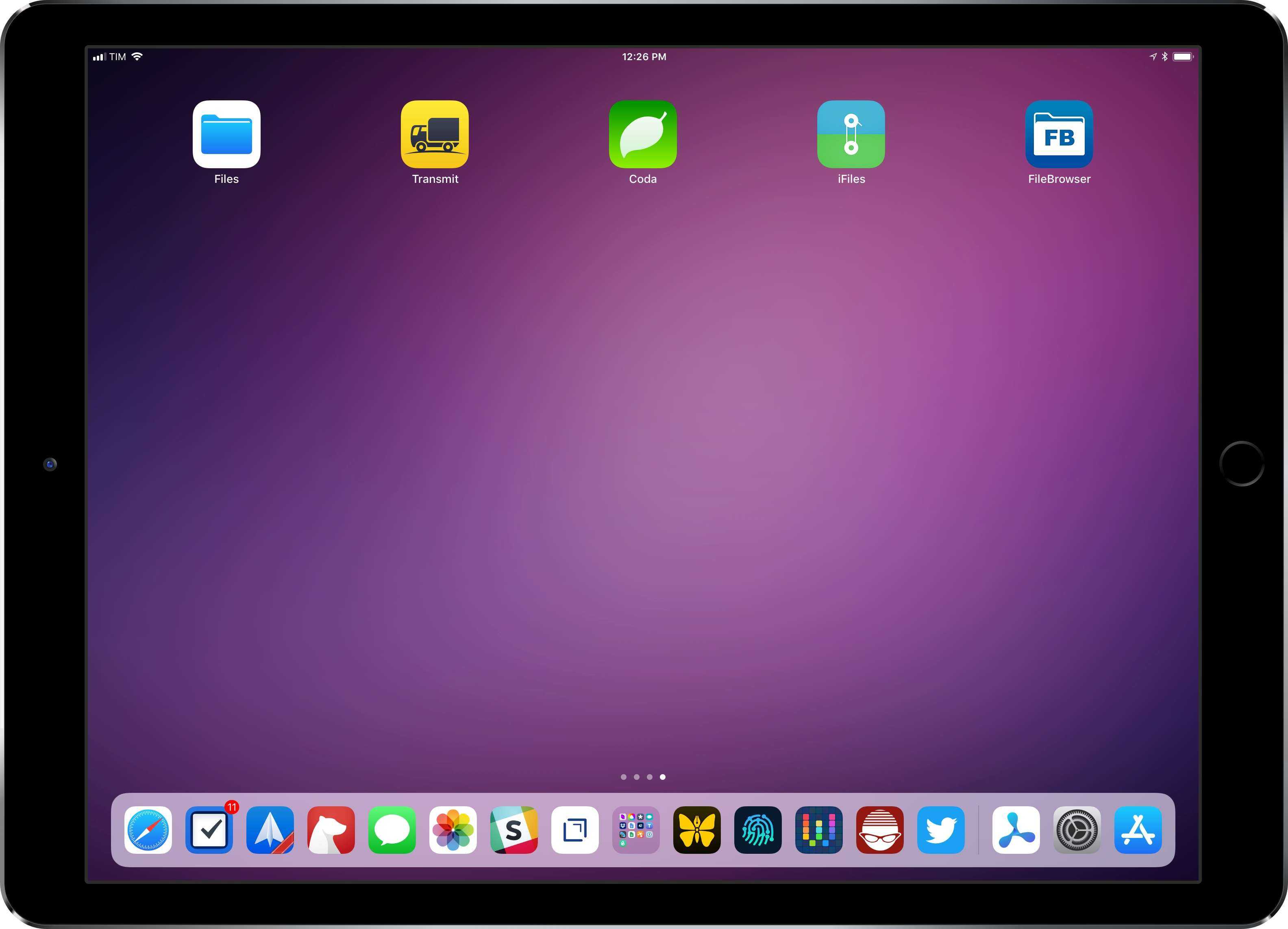Open the Files app
1288x929 pixels.
226,135
